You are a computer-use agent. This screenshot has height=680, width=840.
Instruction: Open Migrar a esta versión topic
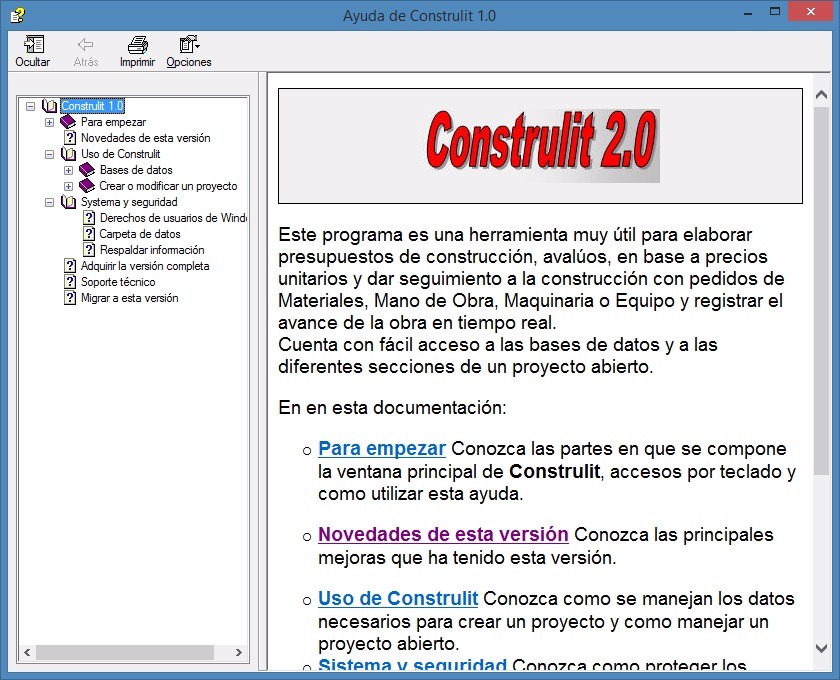(x=129, y=298)
